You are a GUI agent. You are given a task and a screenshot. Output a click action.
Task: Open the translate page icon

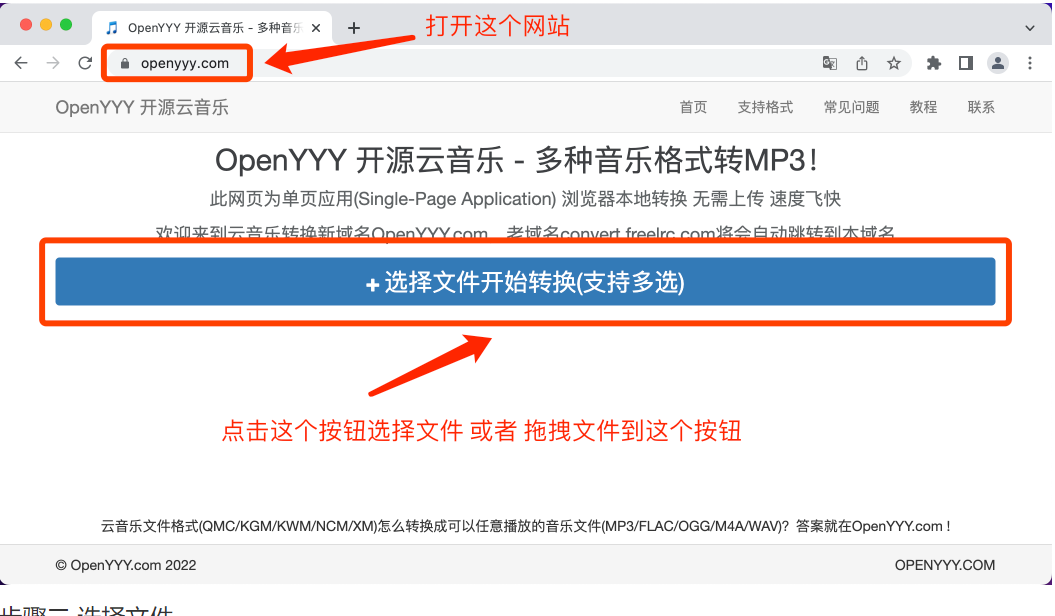click(x=830, y=63)
